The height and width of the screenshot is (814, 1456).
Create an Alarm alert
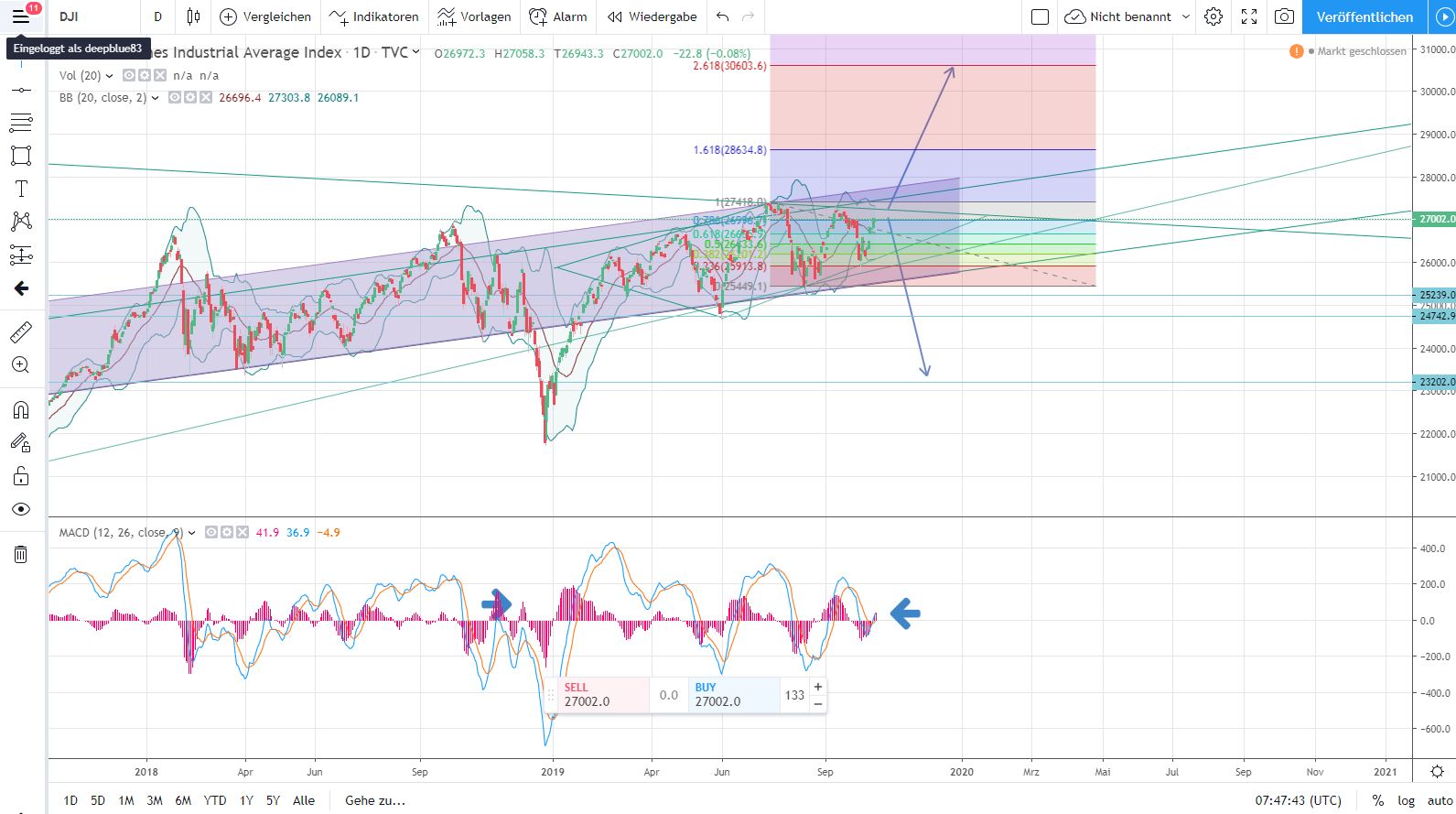(x=558, y=16)
